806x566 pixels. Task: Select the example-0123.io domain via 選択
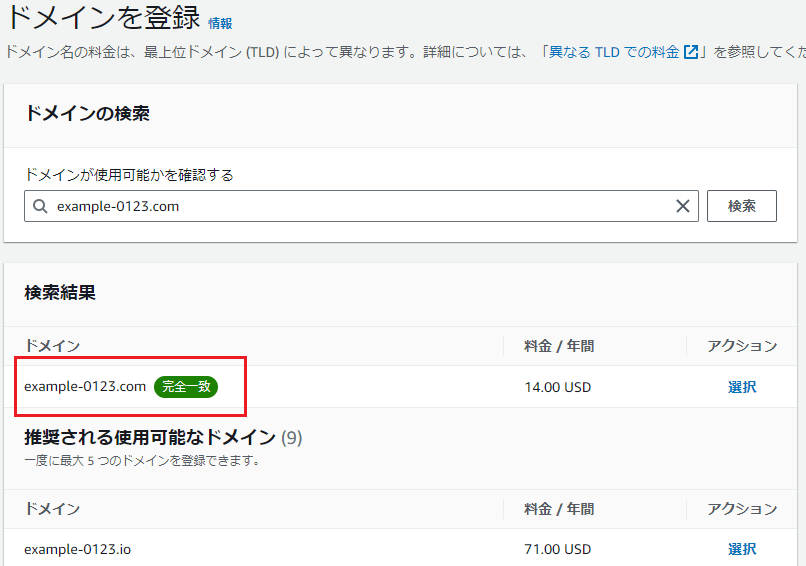coord(742,549)
